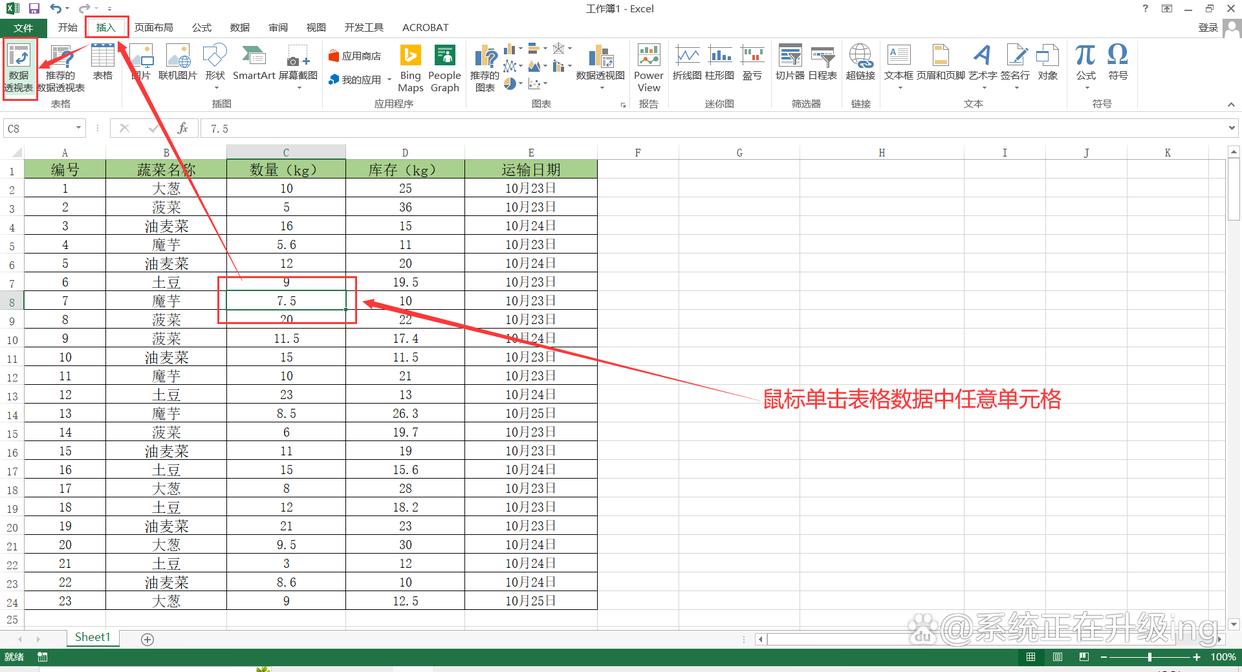The height and width of the screenshot is (672, 1242).
Task: Insert a SmartArt graphic
Action: tap(254, 63)
